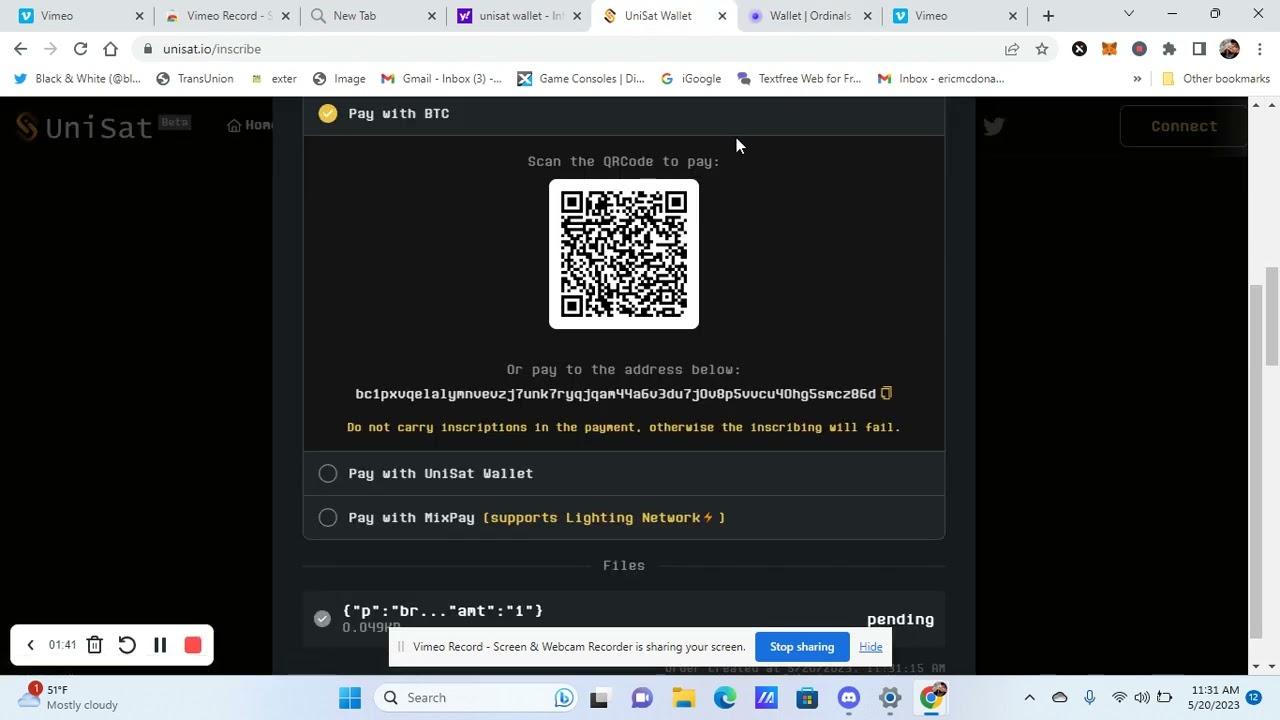The height and width of the screenshot is (720, 1280).
Task: Open Chrome from taskbar
Action: coord(931,698)
